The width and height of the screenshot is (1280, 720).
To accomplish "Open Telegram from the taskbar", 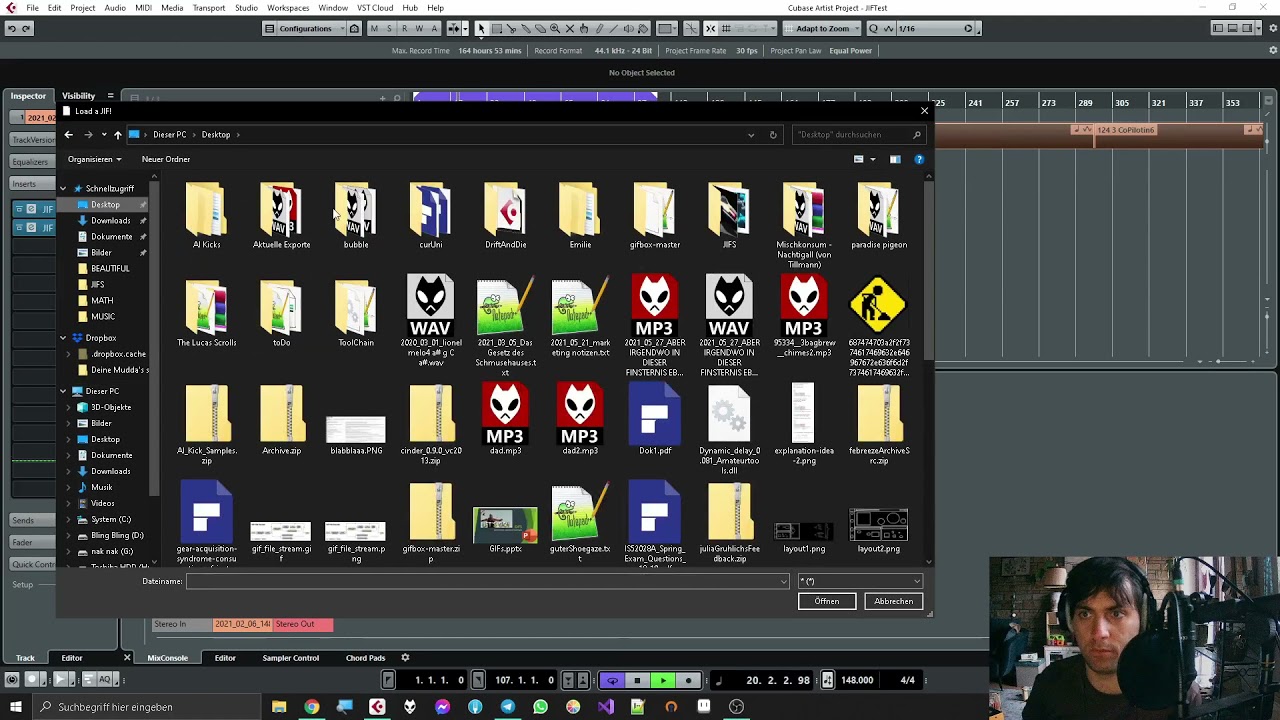I will point(508,707).
